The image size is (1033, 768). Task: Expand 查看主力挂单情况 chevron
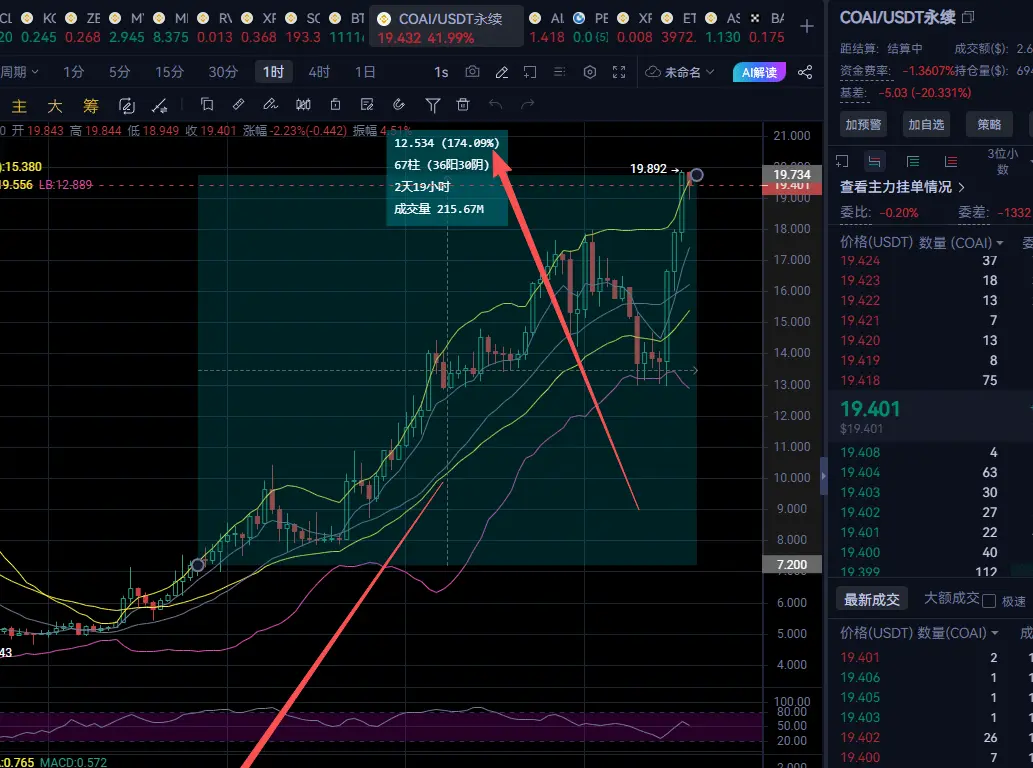coord(962,188)
